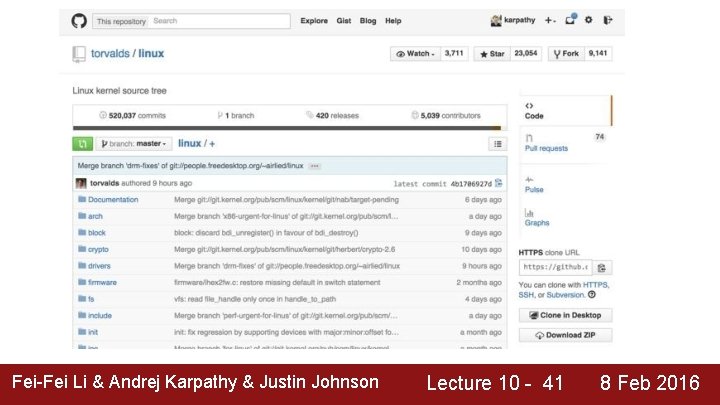Viewport: 720px width, 405px height.
Task: Click the Code icon in the sidebar
Action: 529,106
